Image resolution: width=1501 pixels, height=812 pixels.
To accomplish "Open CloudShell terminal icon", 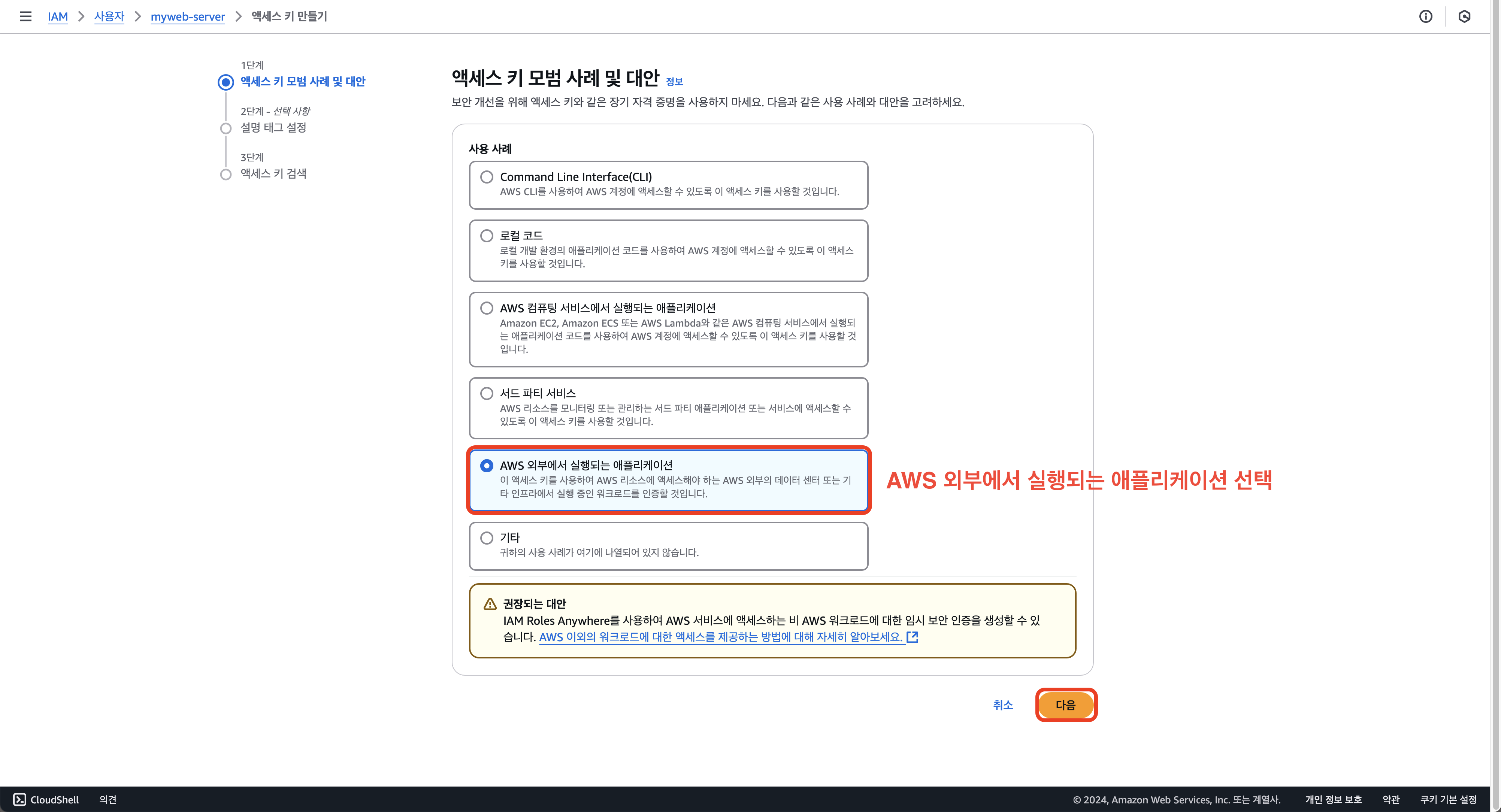I will click(x=20, y=799).
